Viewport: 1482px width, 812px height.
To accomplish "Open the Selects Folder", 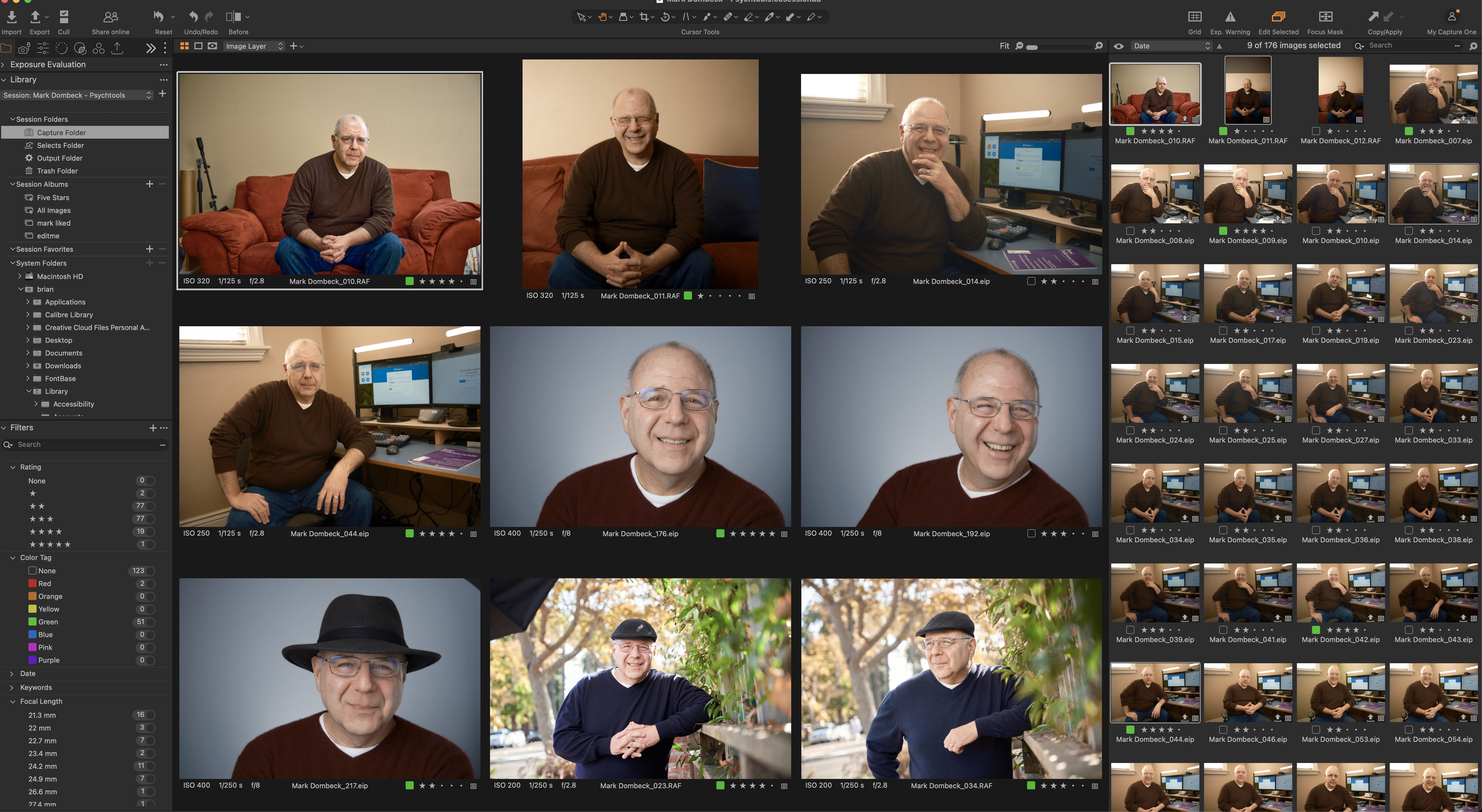I will coord(60,146).
